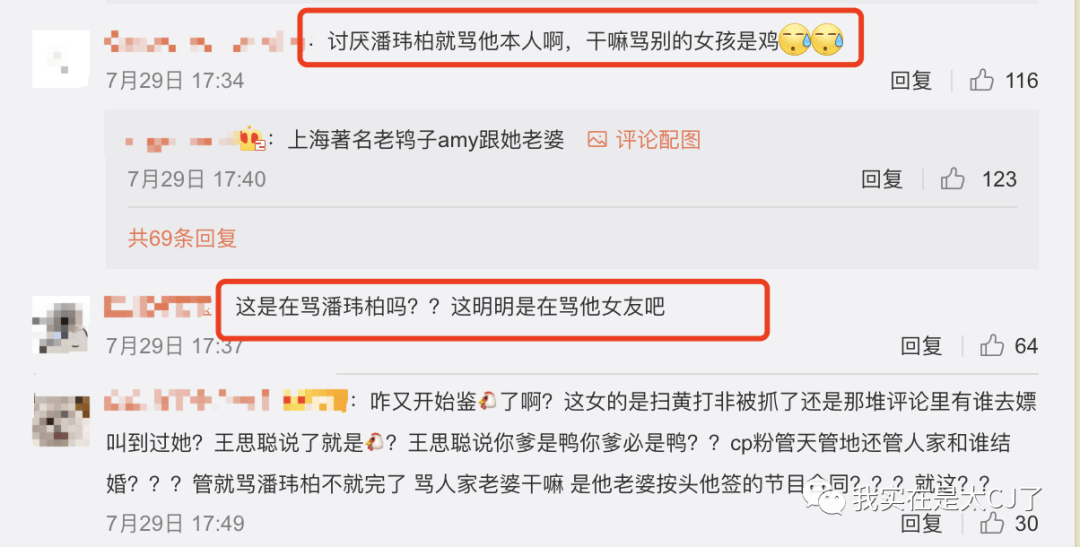
Task: Reply to the 17:40 amy comment
Action: point(882,179)
